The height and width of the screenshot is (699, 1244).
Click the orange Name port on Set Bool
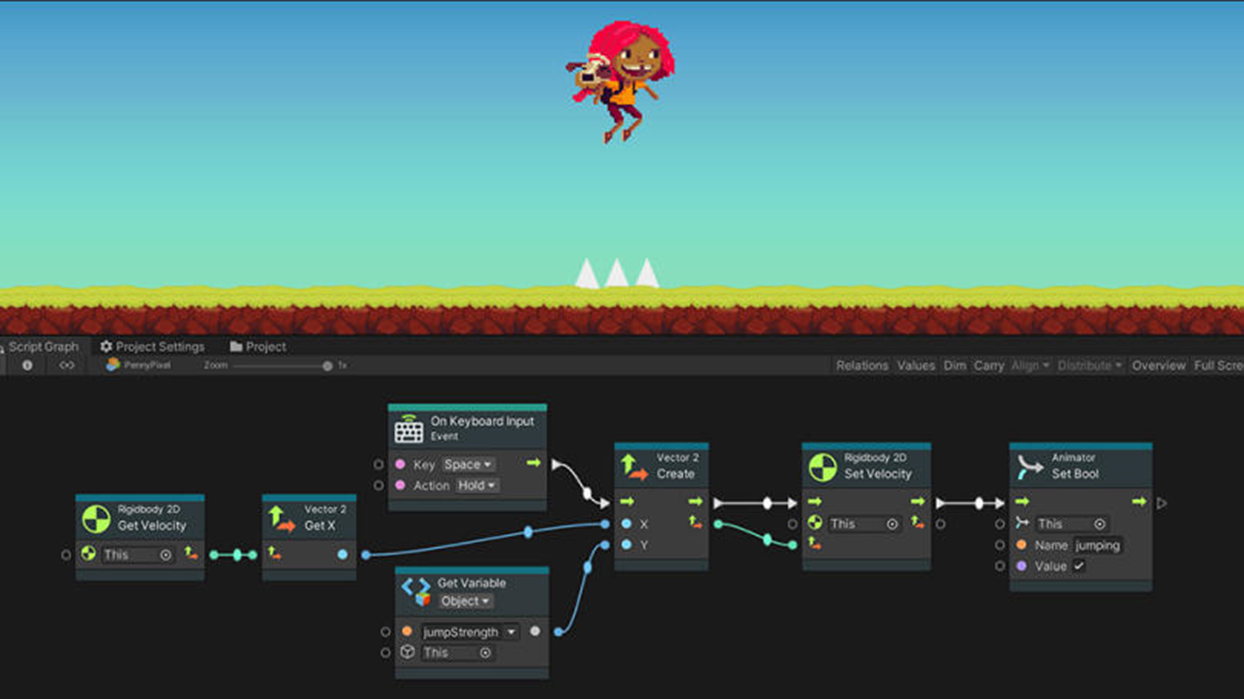(1021, 545)
